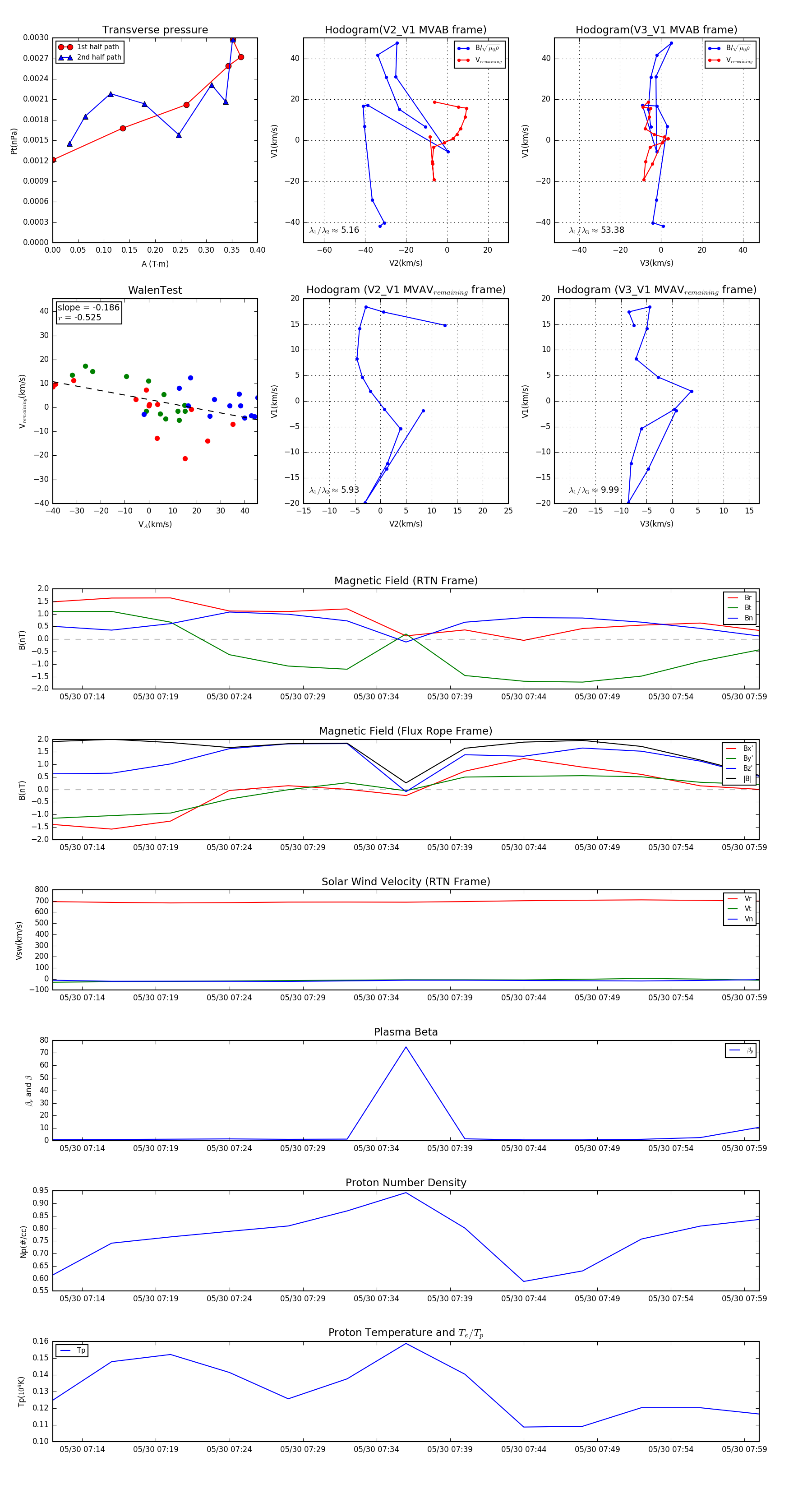Screen dimensions: 812x1489
Task: Click the 'Transverse pressure' plot title
Action: [x=155, y=30]
